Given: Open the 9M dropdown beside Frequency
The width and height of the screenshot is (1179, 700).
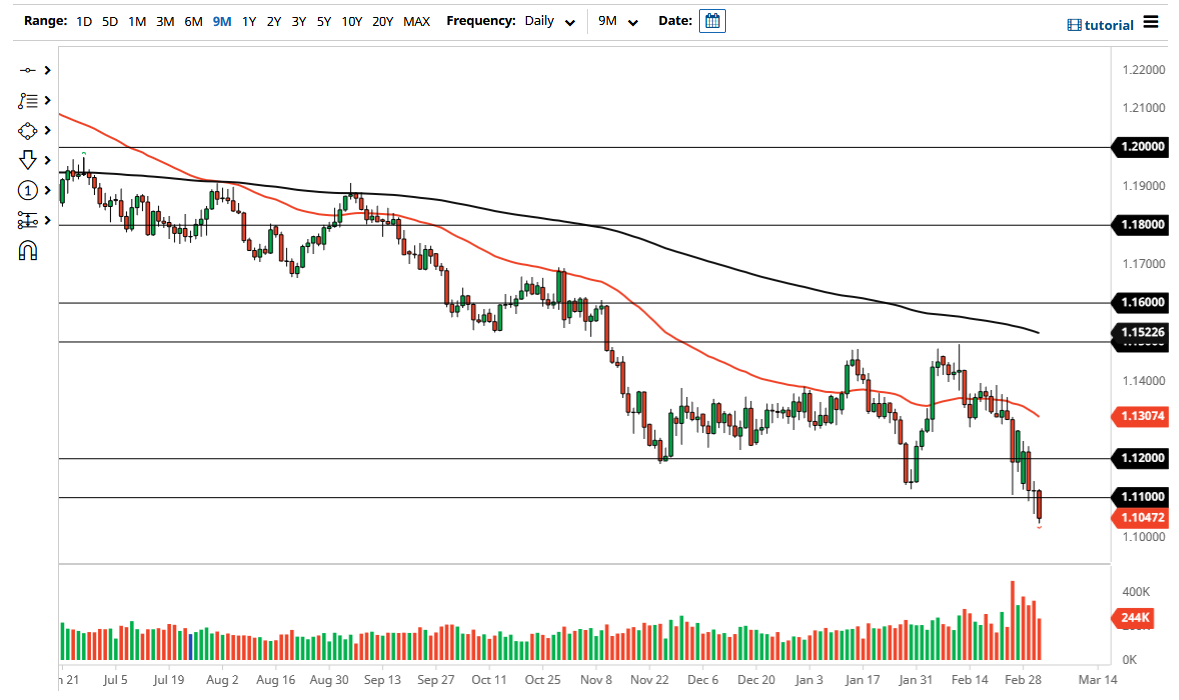Looking at the screenshot, I should tap(617, 21).
